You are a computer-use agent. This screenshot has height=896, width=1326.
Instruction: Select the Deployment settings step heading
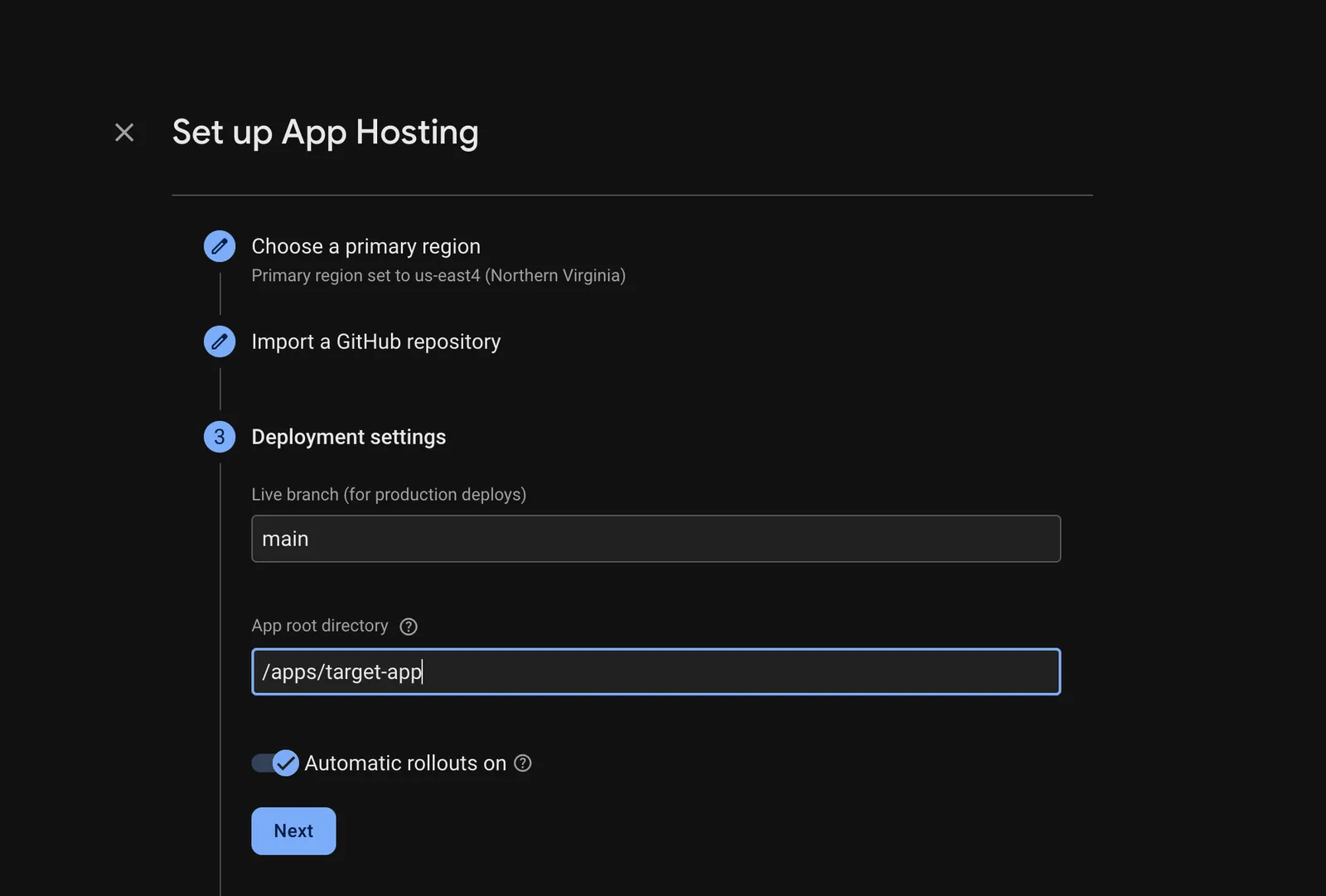click(348, 437)
